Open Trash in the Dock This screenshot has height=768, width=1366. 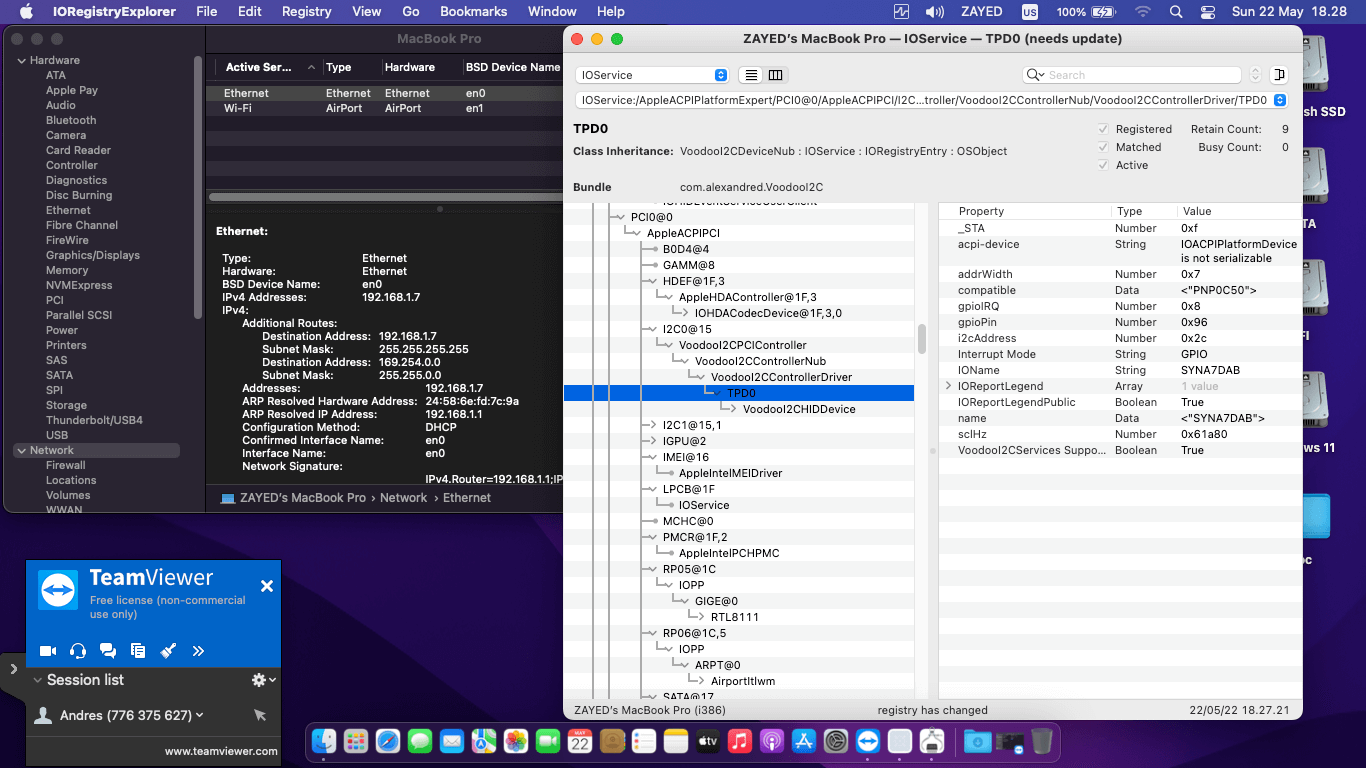coord(1041,741)
